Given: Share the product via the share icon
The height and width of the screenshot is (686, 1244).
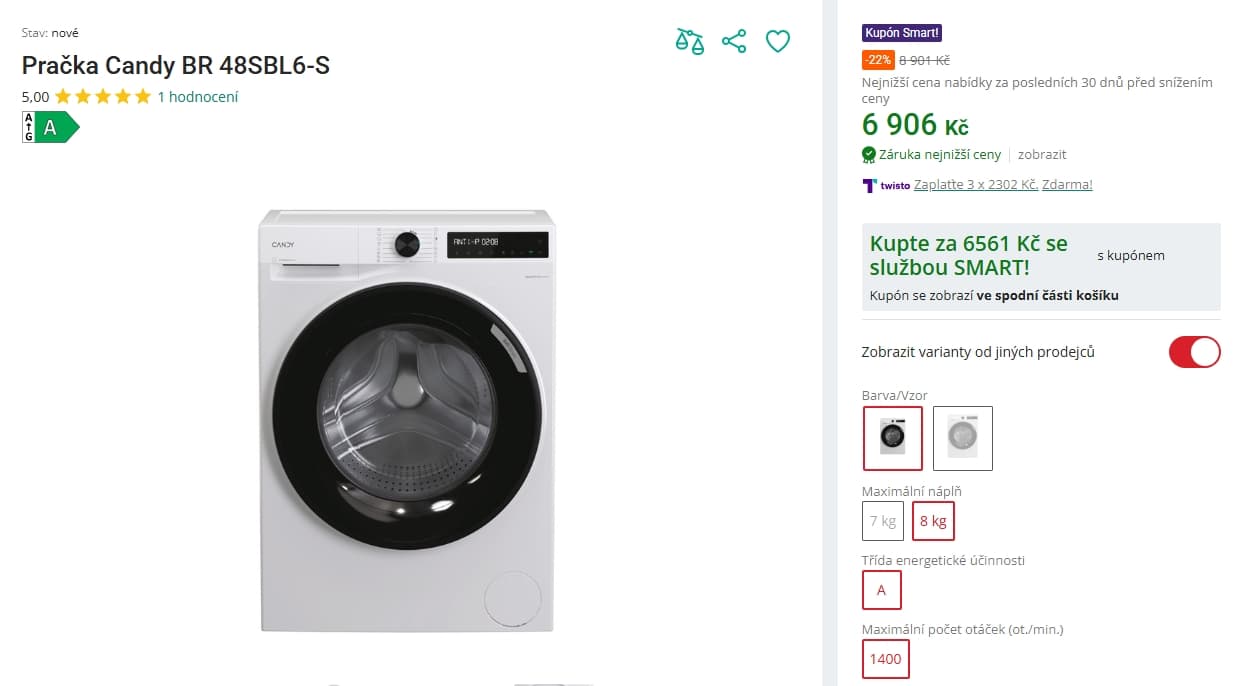Looking at the screenshot, I should point(734,41).
